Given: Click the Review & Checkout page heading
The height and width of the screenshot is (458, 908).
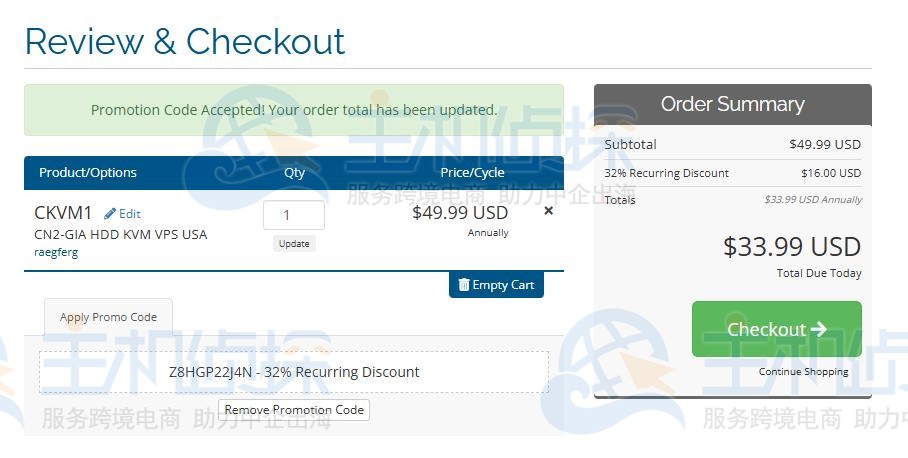Looking at the screenshot, I should pyautogui.click(x=185, y=41).
